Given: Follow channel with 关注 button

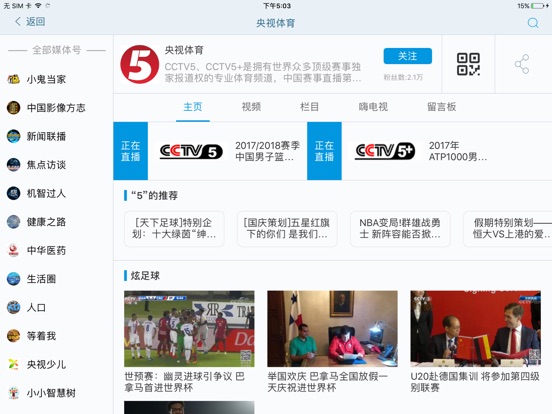Looking at the screenshot, I should 408,56.
